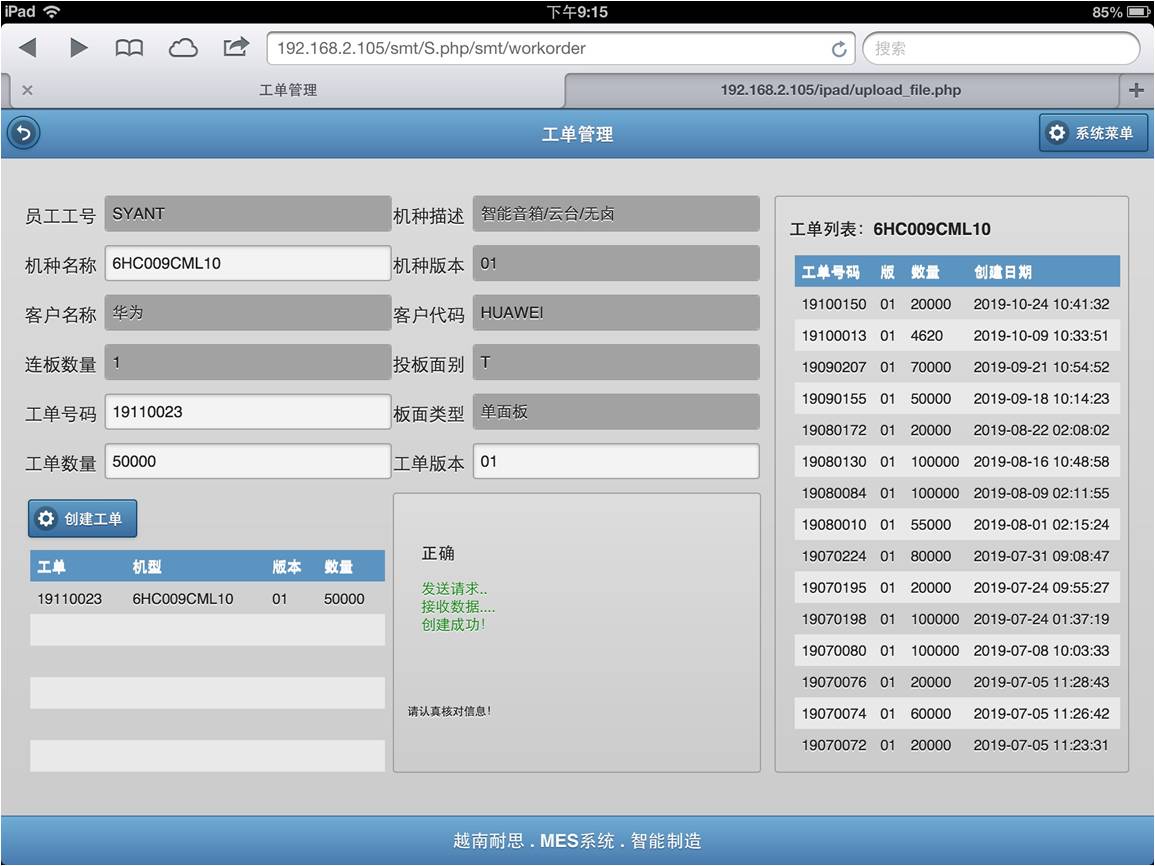Click the 工单号码 input field
This screenshot has height=866, width=1155.
click(x=247, y=412)
